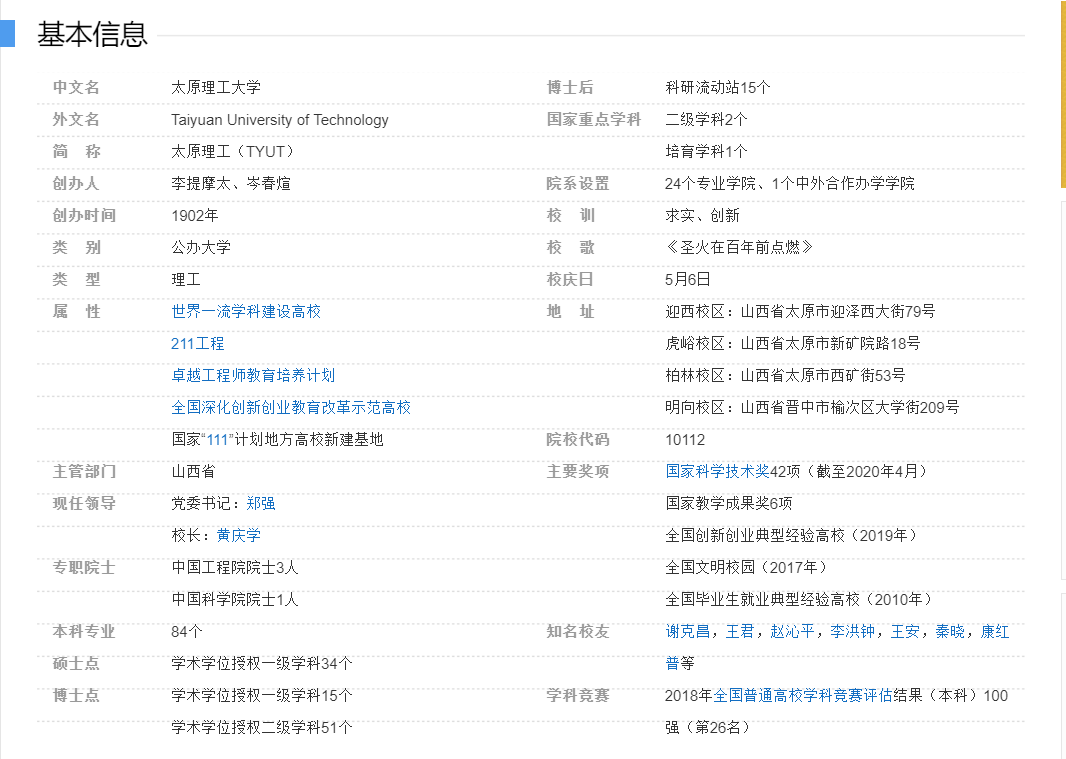Click the category value 公办大学
This screenshot has height=759, width=1066.
pos(201,248)
